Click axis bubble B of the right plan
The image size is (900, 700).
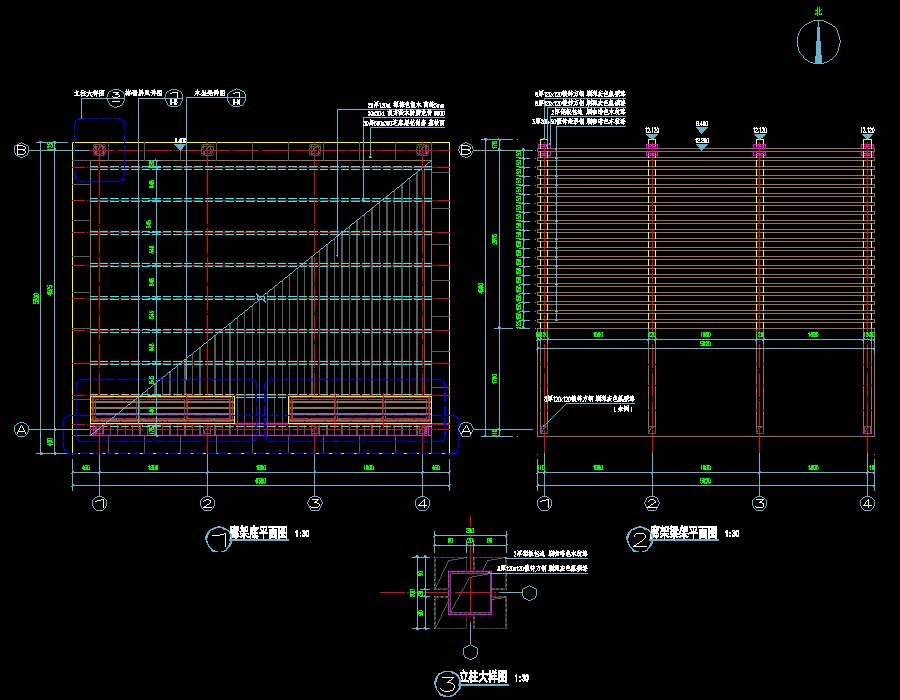click(465, 150)
